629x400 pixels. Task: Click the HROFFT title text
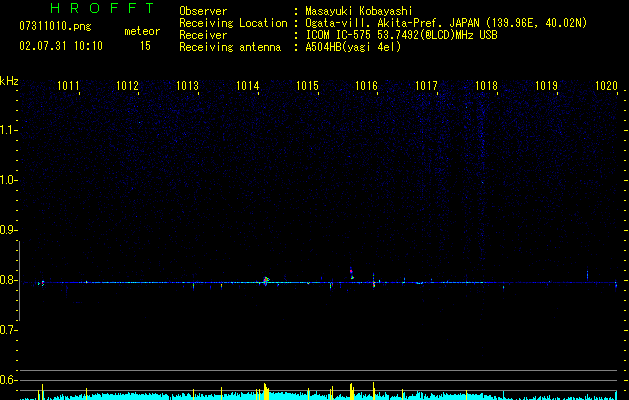pyautogui.click(x=103, y=8)
